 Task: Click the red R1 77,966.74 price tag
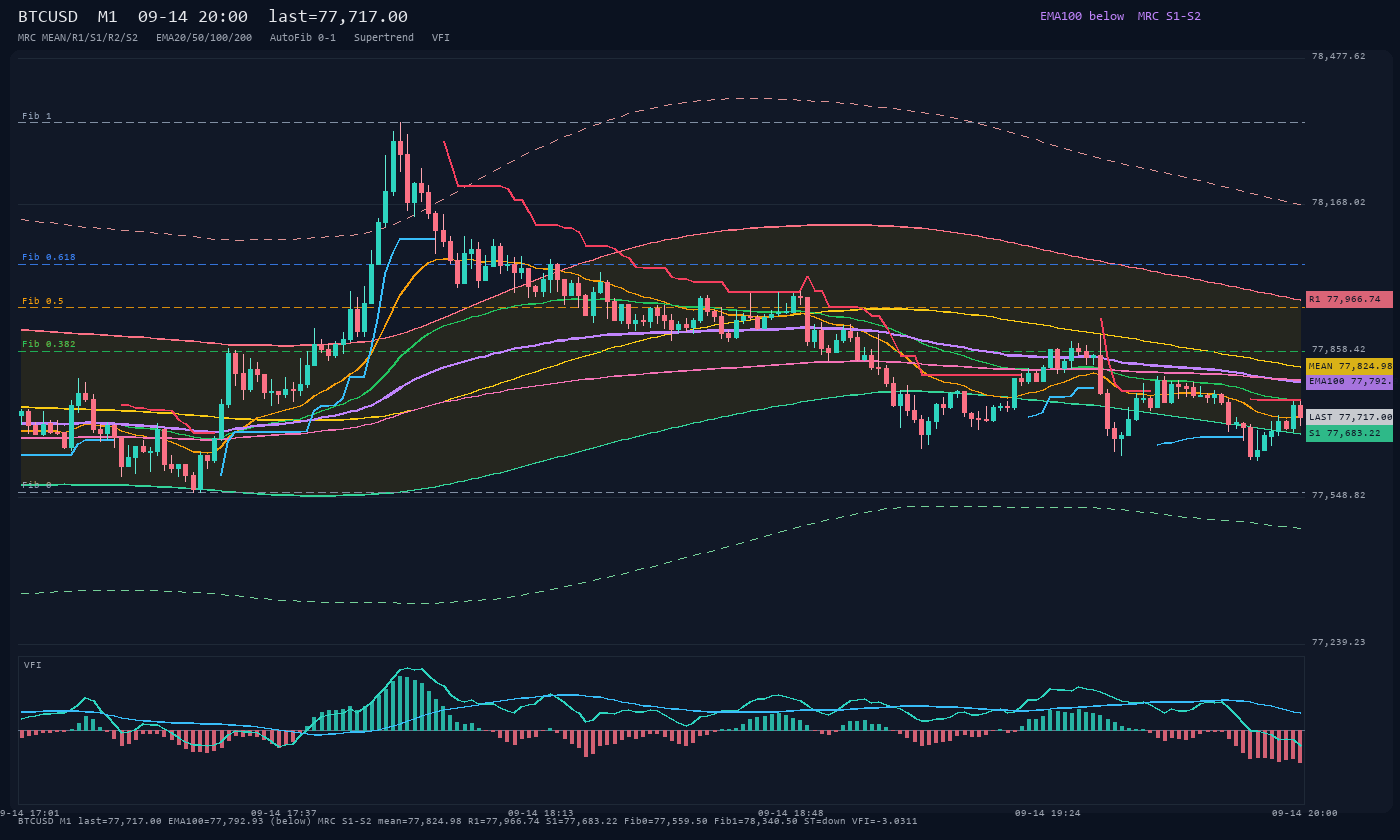click(x=1349, y=299)
